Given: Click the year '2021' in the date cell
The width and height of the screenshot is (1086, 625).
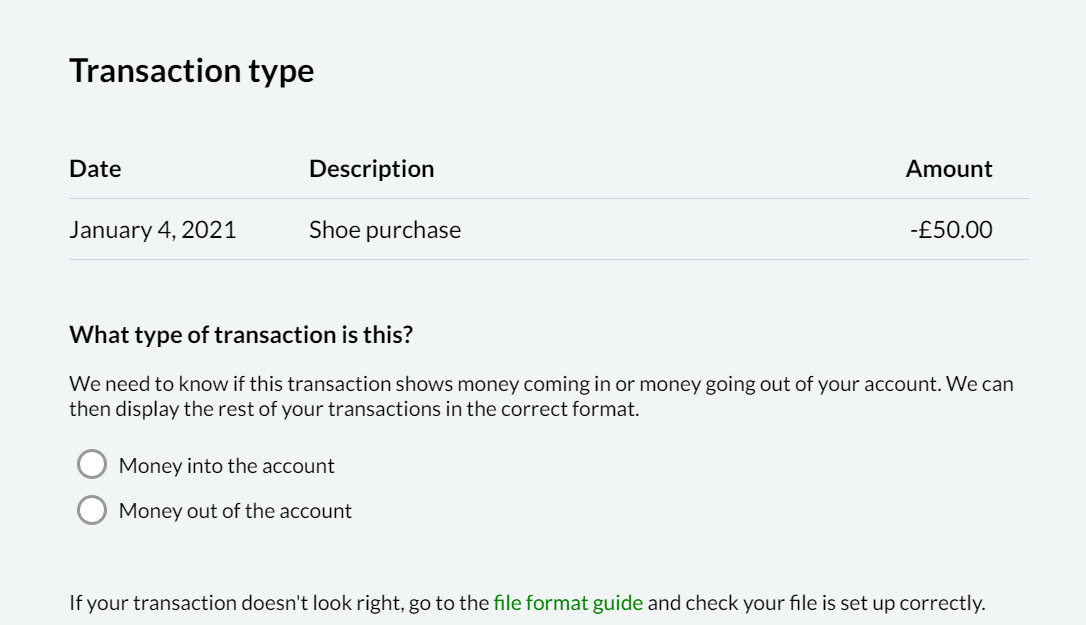Looking at the screenshot, I should [208, 230].
